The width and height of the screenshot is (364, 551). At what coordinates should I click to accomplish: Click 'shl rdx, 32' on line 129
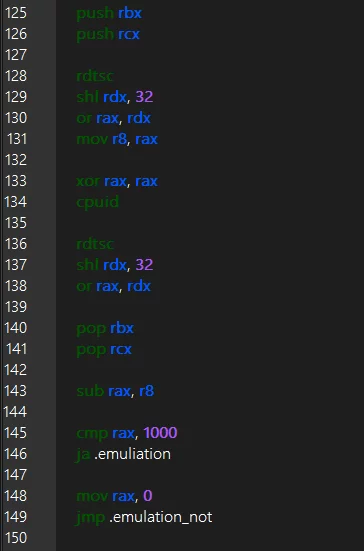(115, 97)
